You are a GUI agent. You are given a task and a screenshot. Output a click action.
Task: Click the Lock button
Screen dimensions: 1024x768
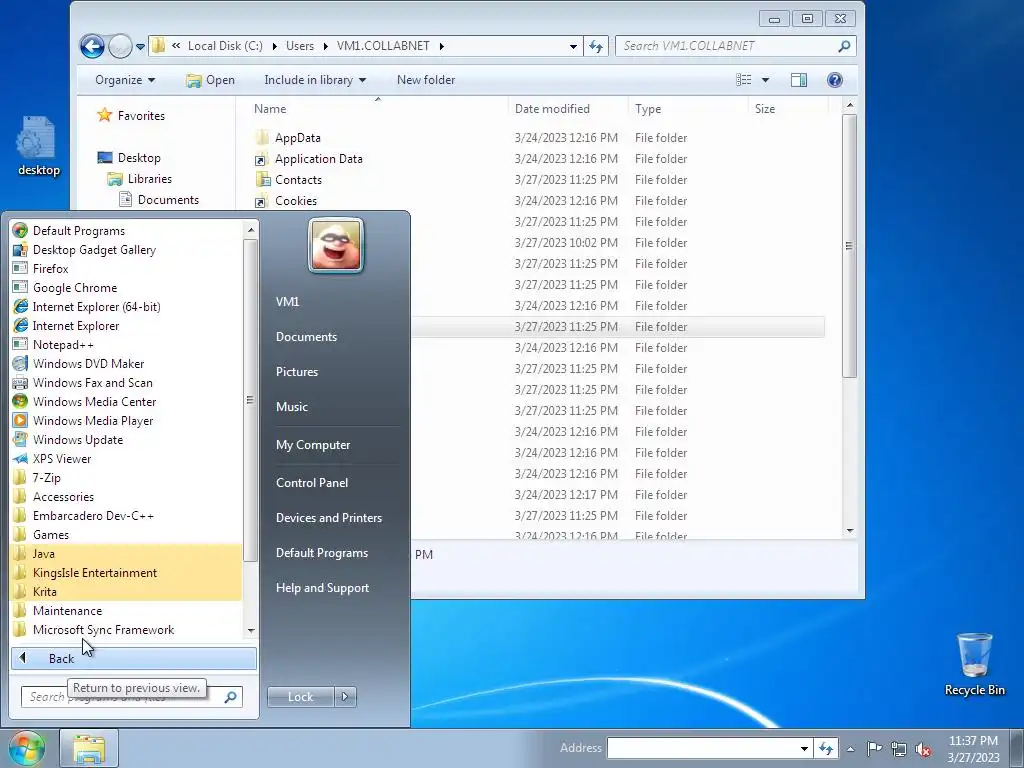[x=300, y=697]
